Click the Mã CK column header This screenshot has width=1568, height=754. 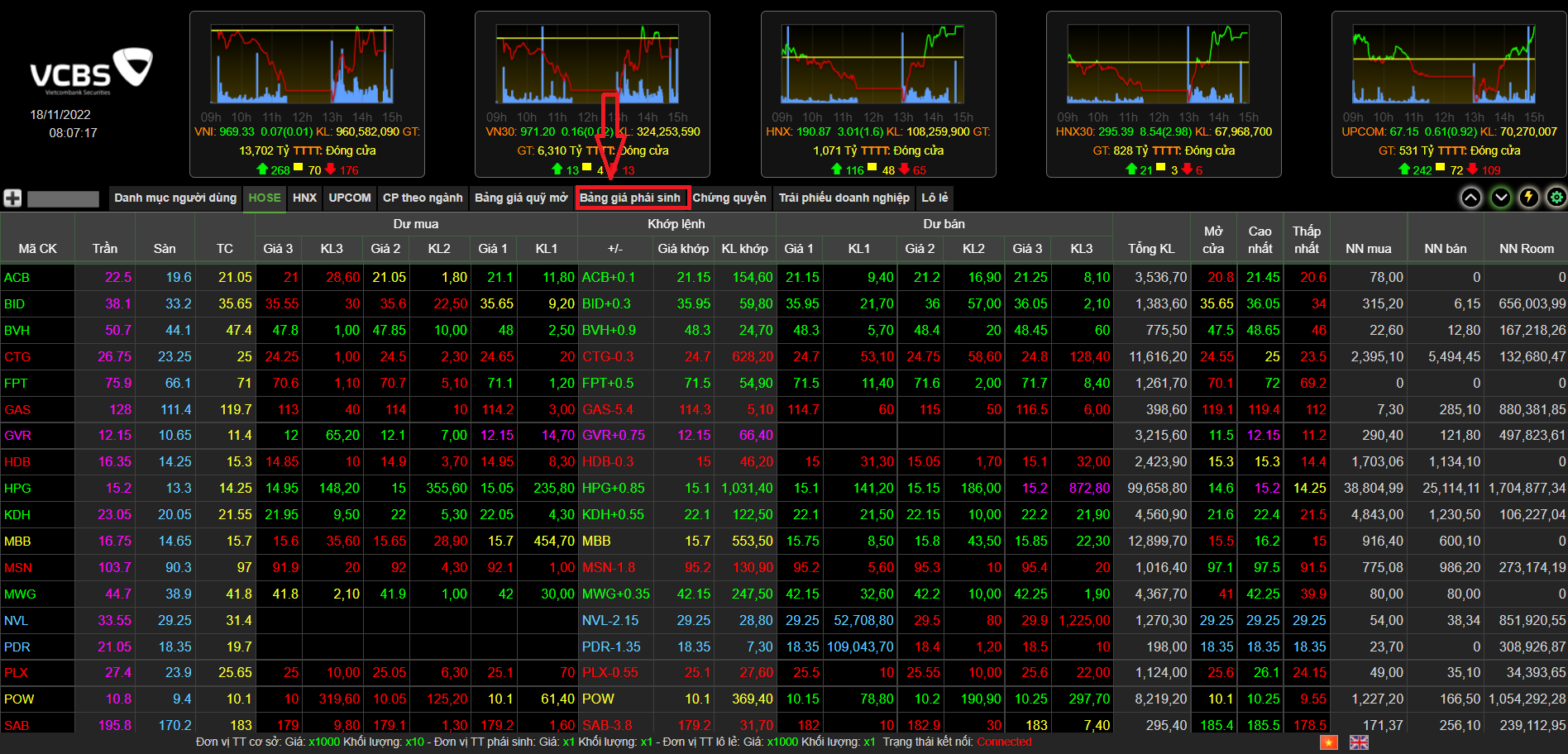(38, 248)
